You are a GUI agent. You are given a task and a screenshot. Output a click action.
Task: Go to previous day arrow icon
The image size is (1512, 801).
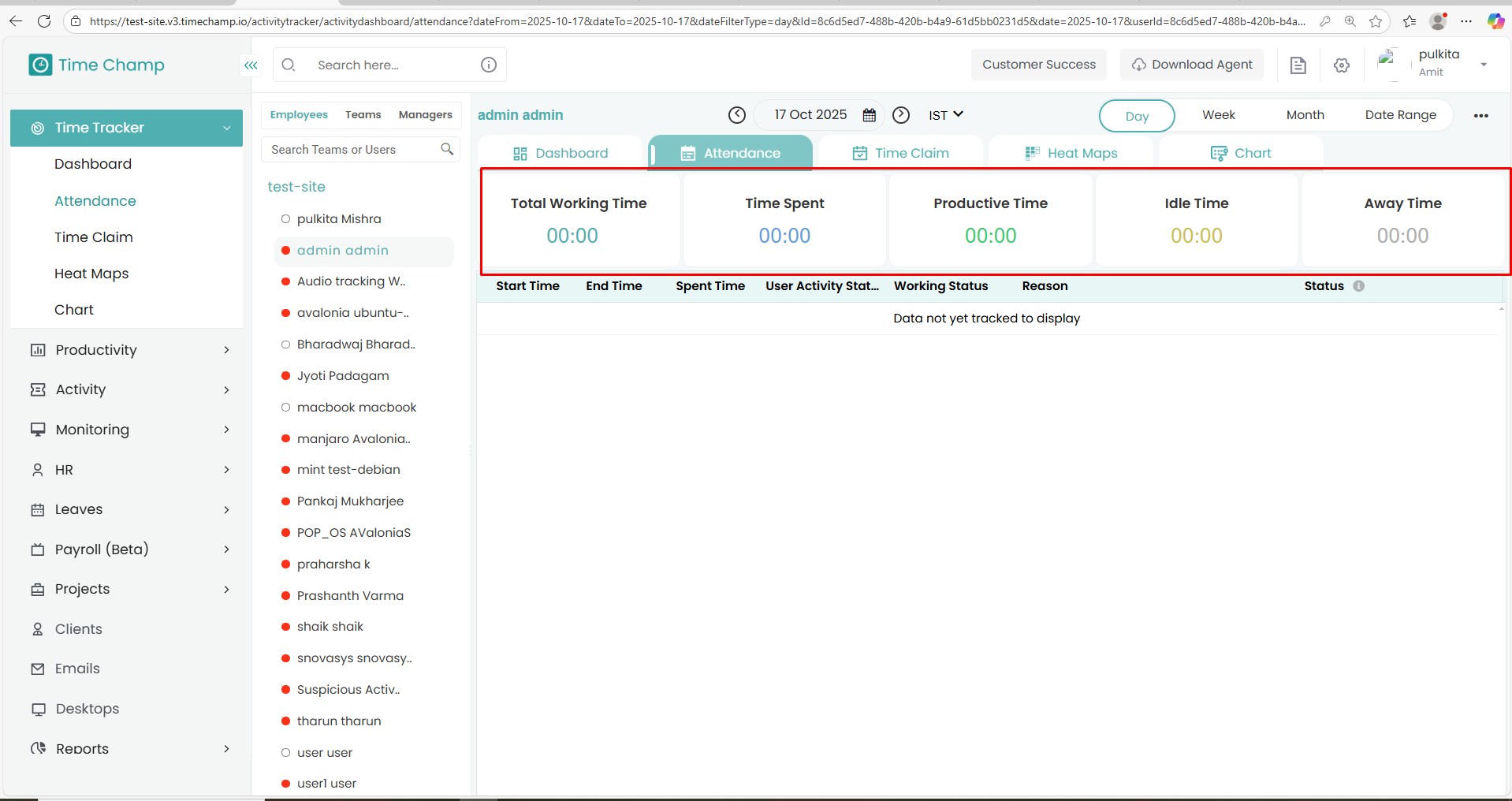point(736,115)
